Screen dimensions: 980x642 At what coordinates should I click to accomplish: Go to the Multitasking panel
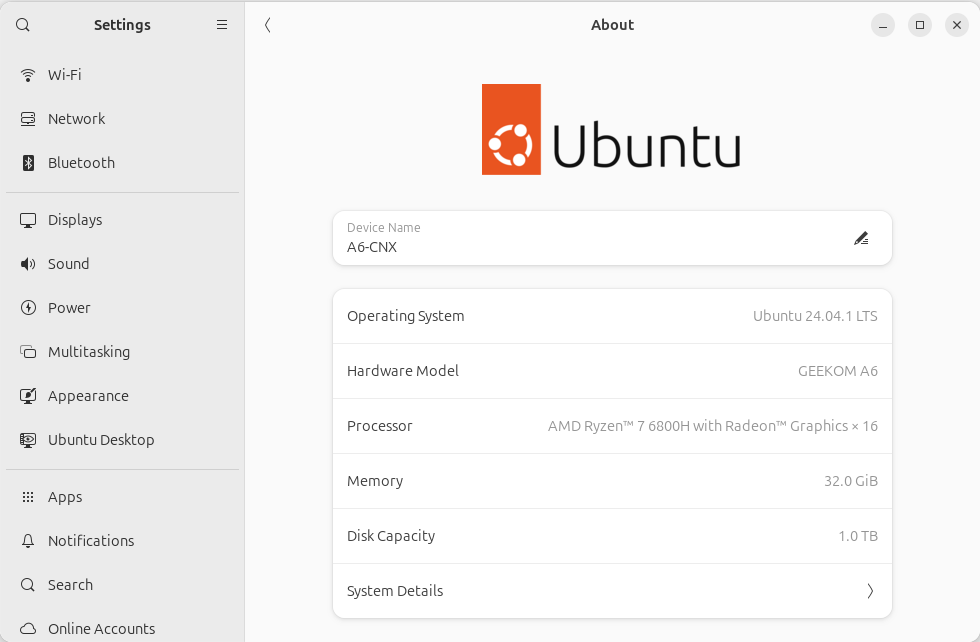(x=122, y=352)
